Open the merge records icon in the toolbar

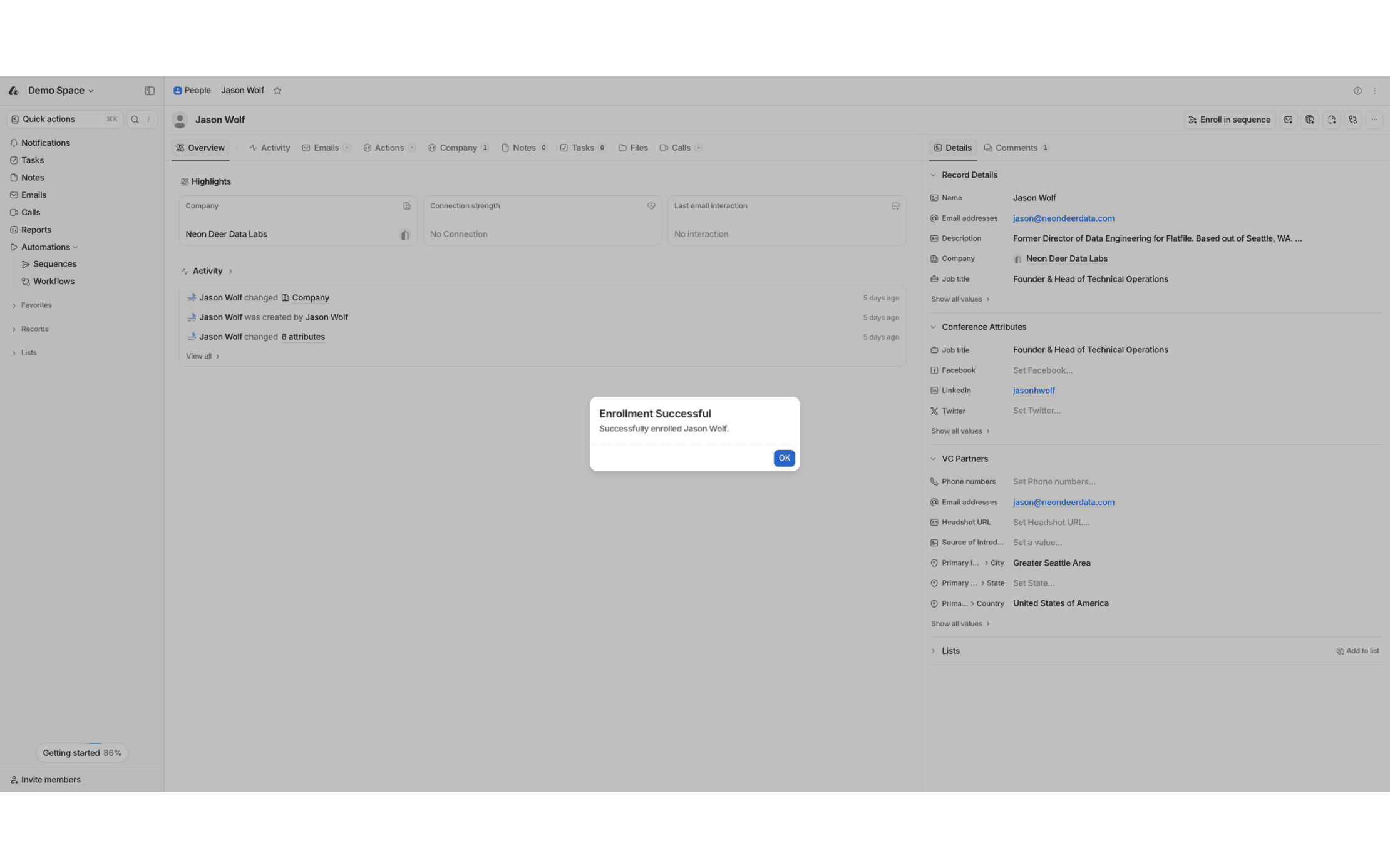[1353, 120]
